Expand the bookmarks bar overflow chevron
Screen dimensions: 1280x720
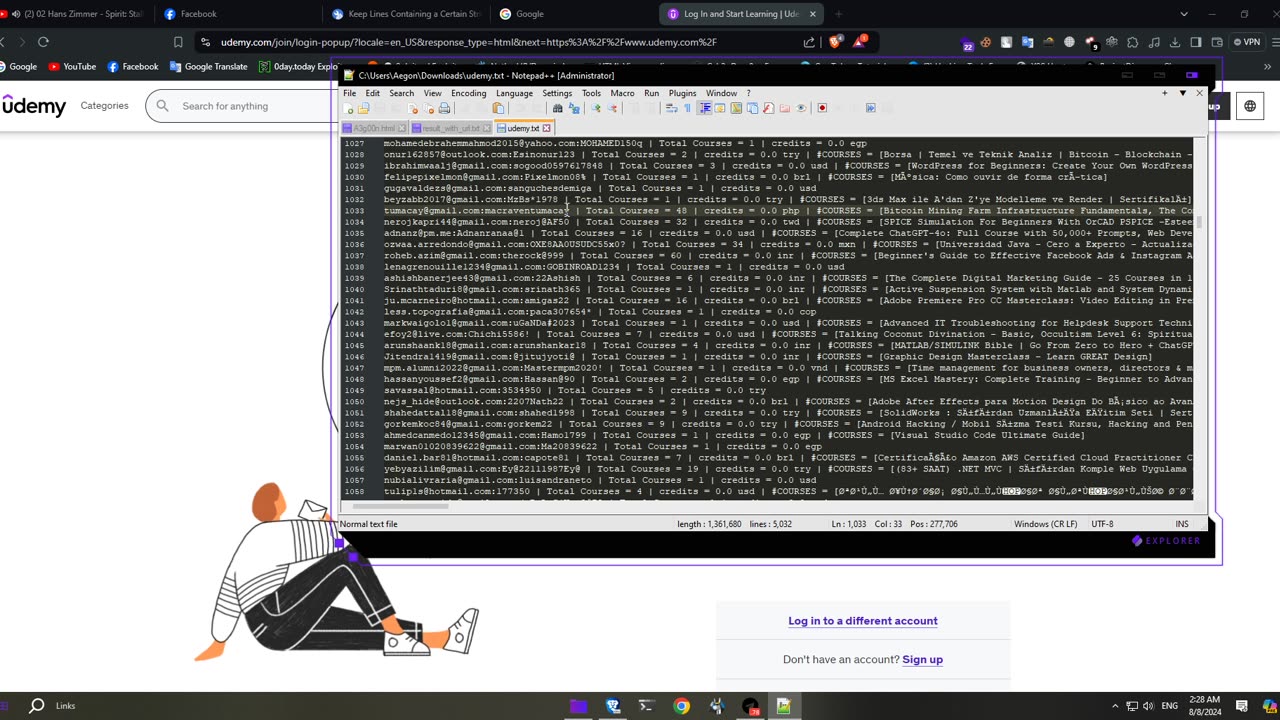(1267, 67)
